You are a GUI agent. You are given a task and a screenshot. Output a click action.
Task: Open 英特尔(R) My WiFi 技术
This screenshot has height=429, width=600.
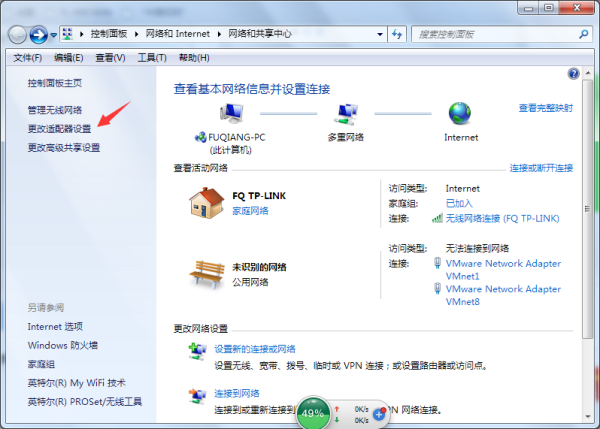pyautogui.click(x=77, y=383)
